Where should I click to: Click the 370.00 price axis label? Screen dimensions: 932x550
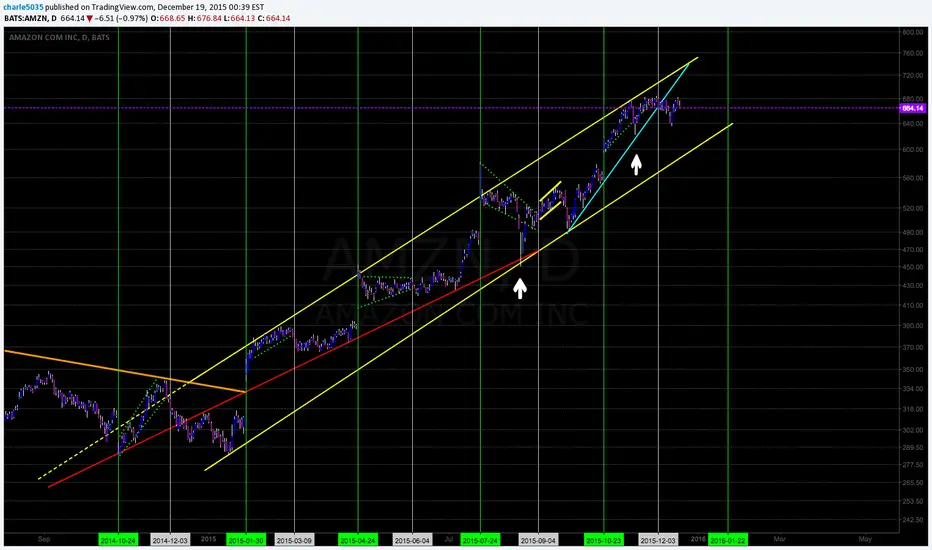[912, 347]
